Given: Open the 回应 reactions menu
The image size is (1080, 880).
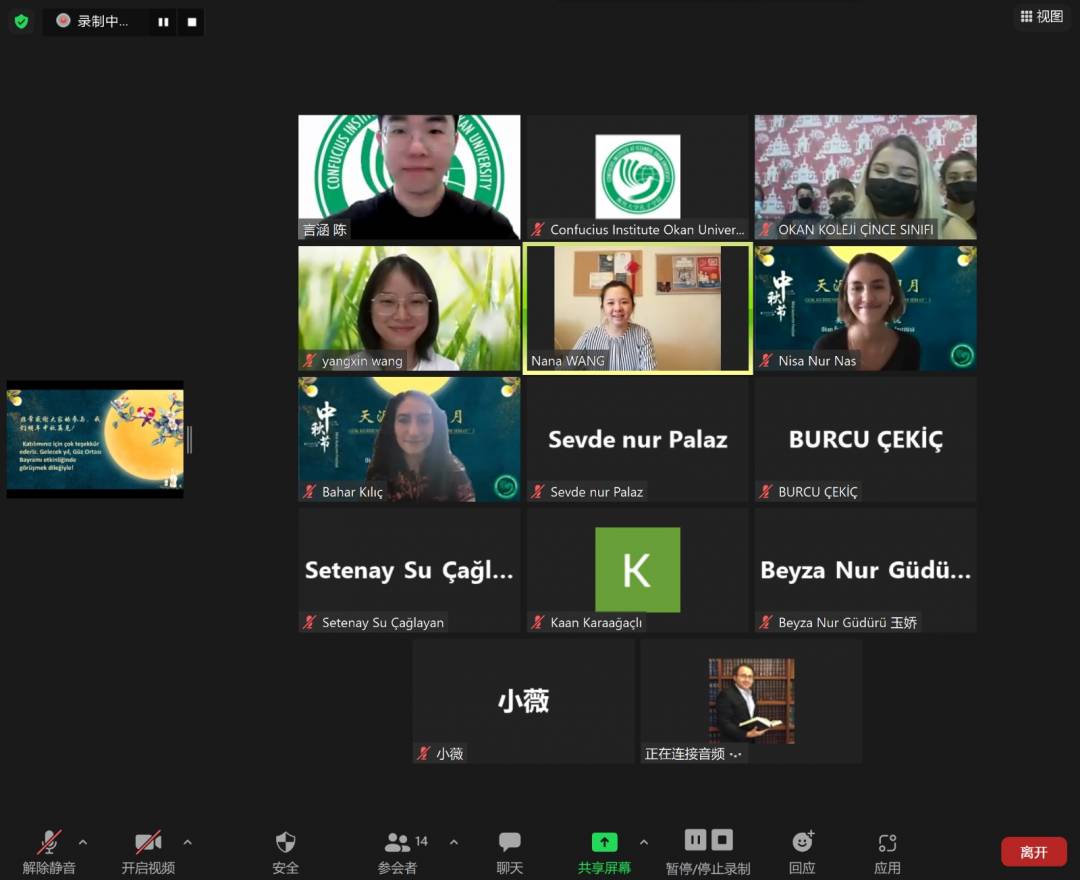Looking at the screenshot, I should (x=802, y=851).
